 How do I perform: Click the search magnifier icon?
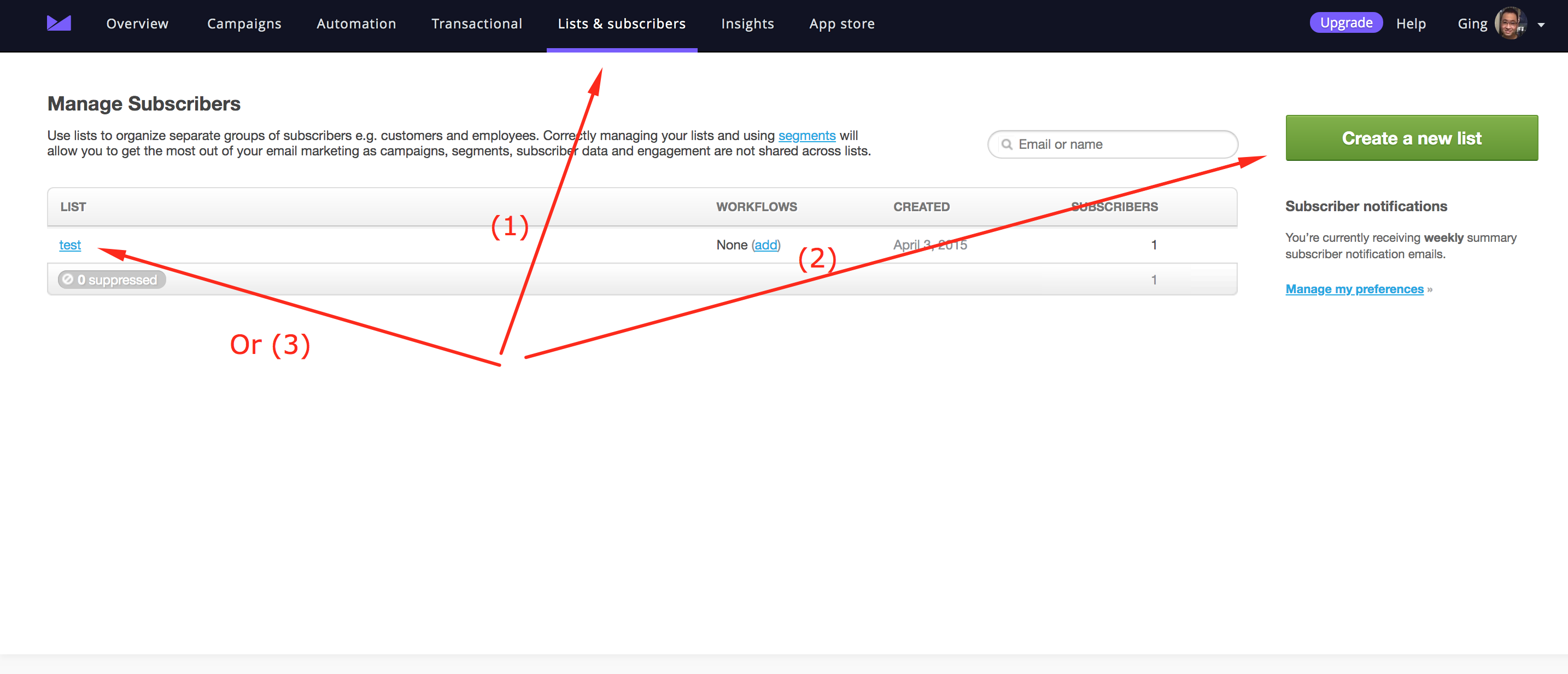tap(1007, 144)
